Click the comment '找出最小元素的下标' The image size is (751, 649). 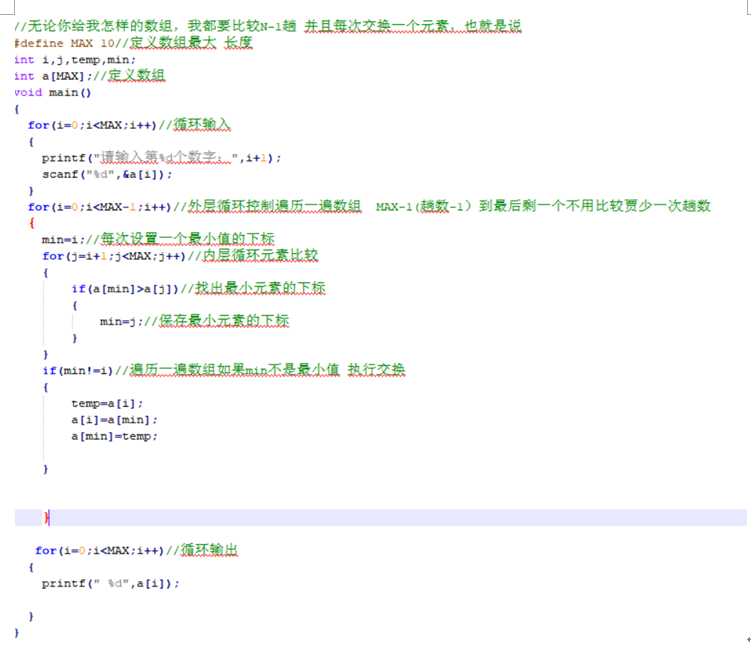tap(260, 288)
